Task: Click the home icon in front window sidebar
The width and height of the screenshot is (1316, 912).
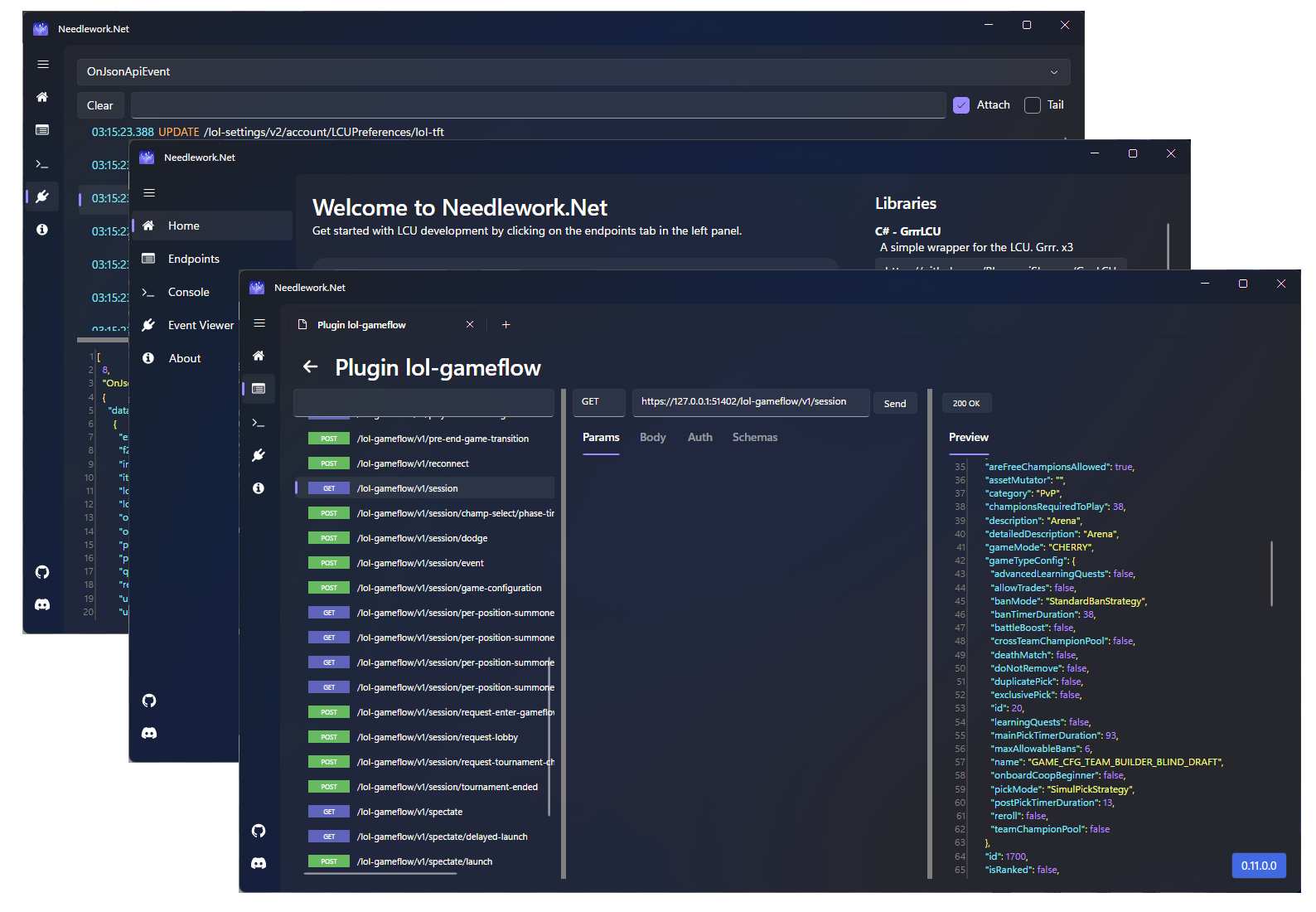Action: [x=259, y=356]
